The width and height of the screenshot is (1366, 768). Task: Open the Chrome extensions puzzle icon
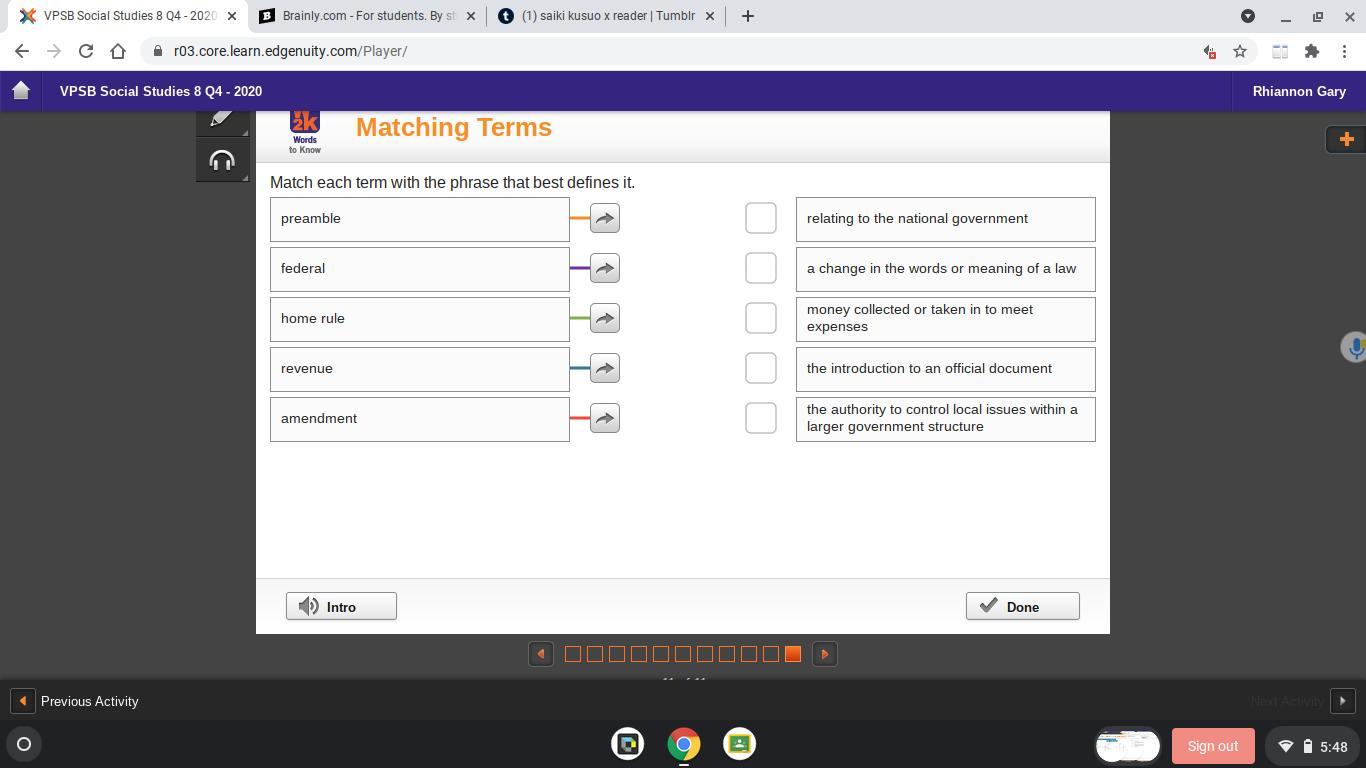[1311, 51]
